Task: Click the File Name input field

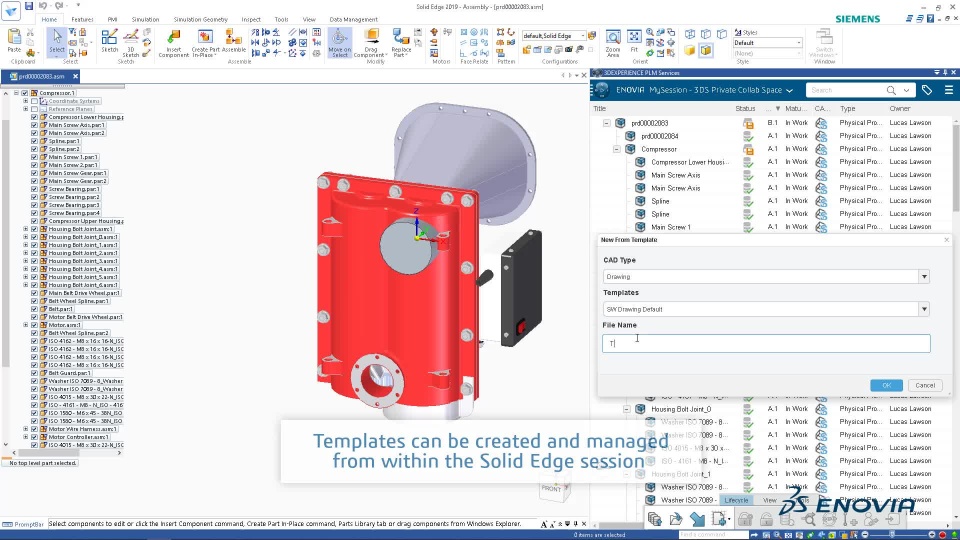Action: 766,343
